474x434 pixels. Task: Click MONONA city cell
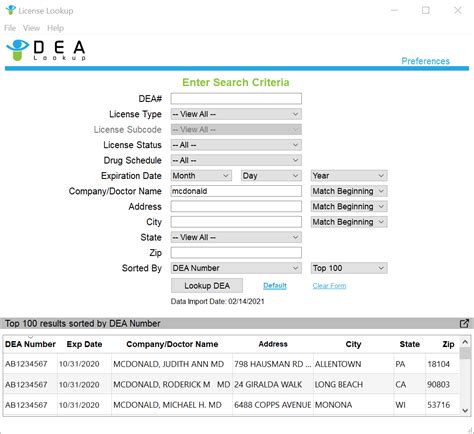click(353, 405)
